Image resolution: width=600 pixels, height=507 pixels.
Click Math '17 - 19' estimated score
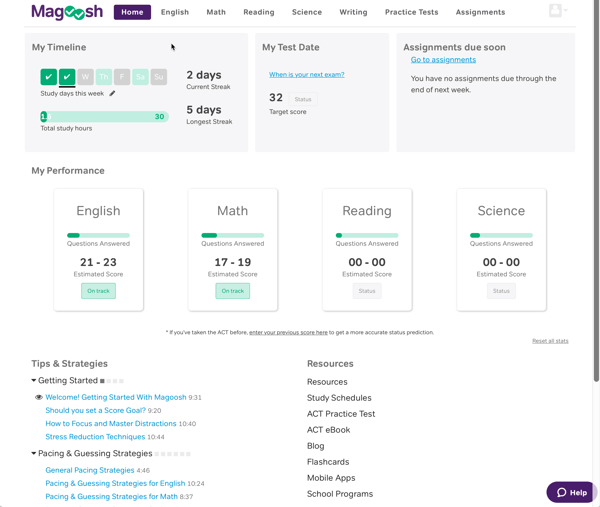point(233,262)
